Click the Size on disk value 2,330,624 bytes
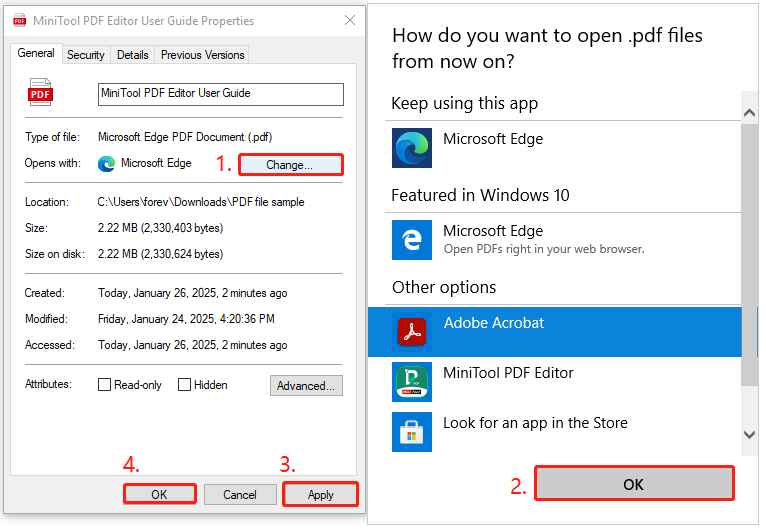Image resolution: width=766 pixels, height=530 pixels. 160,254
